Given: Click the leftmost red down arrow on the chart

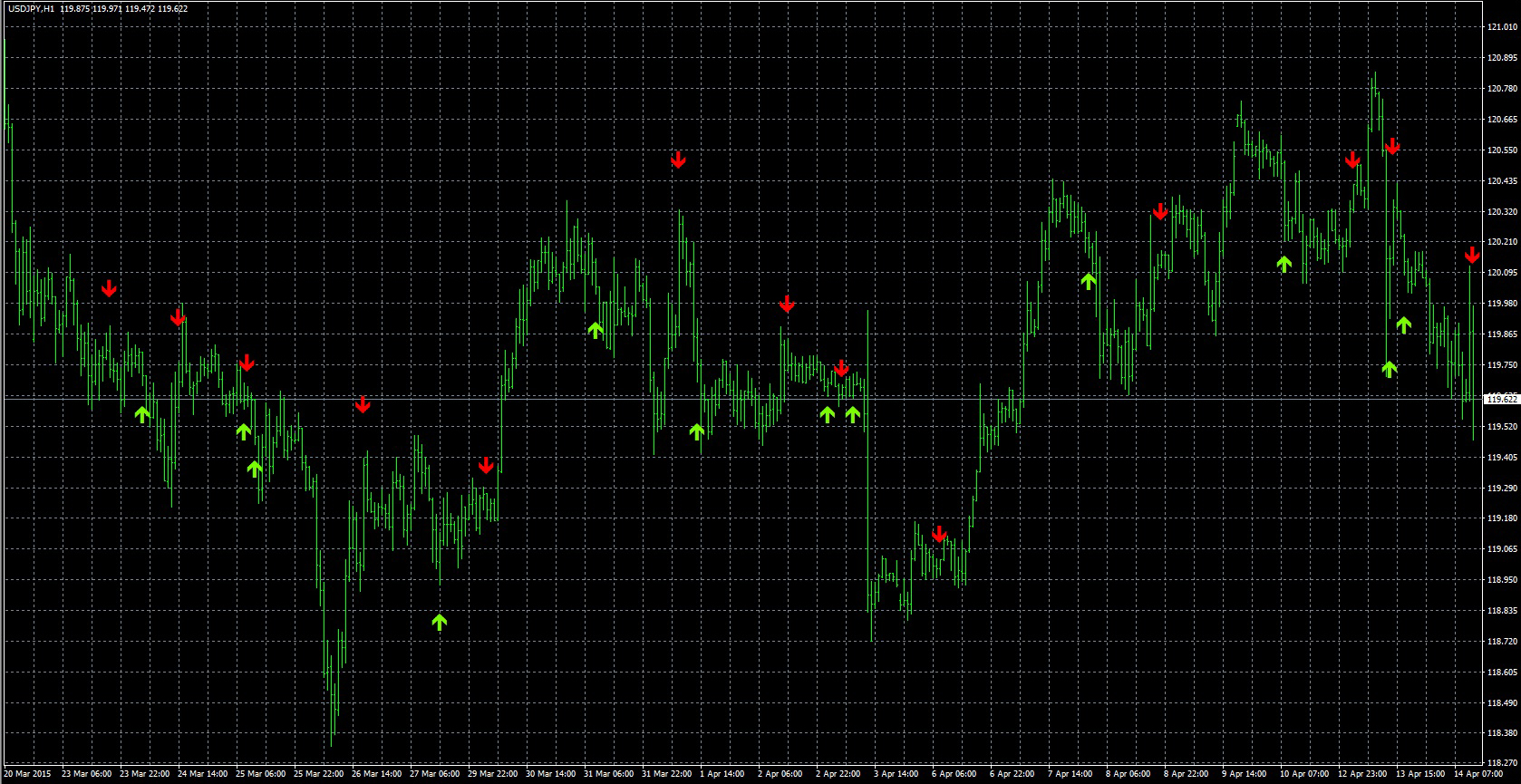Looking at the screenshot, I should tap(109, 289).
